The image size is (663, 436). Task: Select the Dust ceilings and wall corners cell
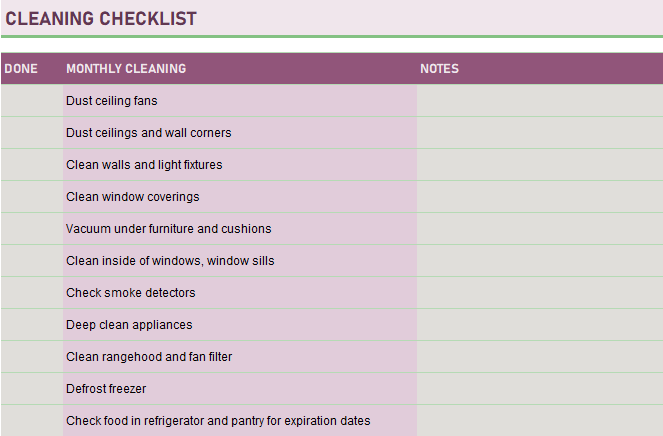point(149,133)
